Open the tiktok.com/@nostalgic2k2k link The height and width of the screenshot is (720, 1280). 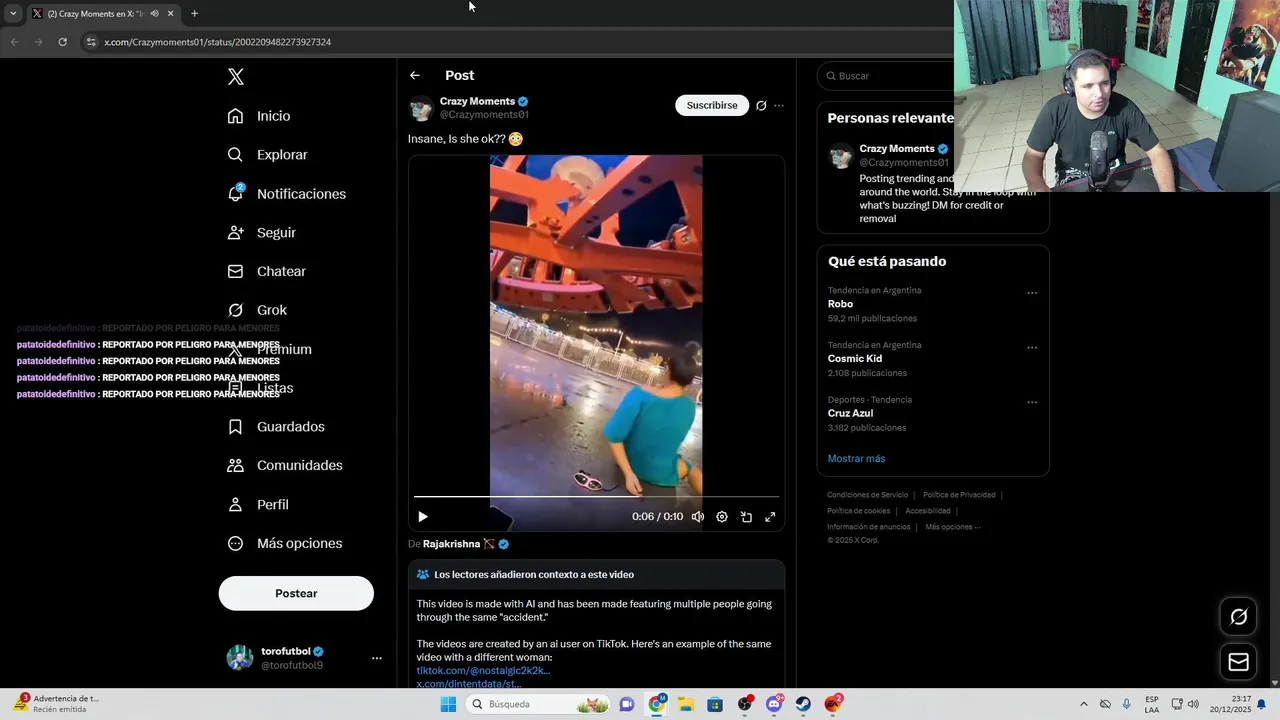point(483,670)
